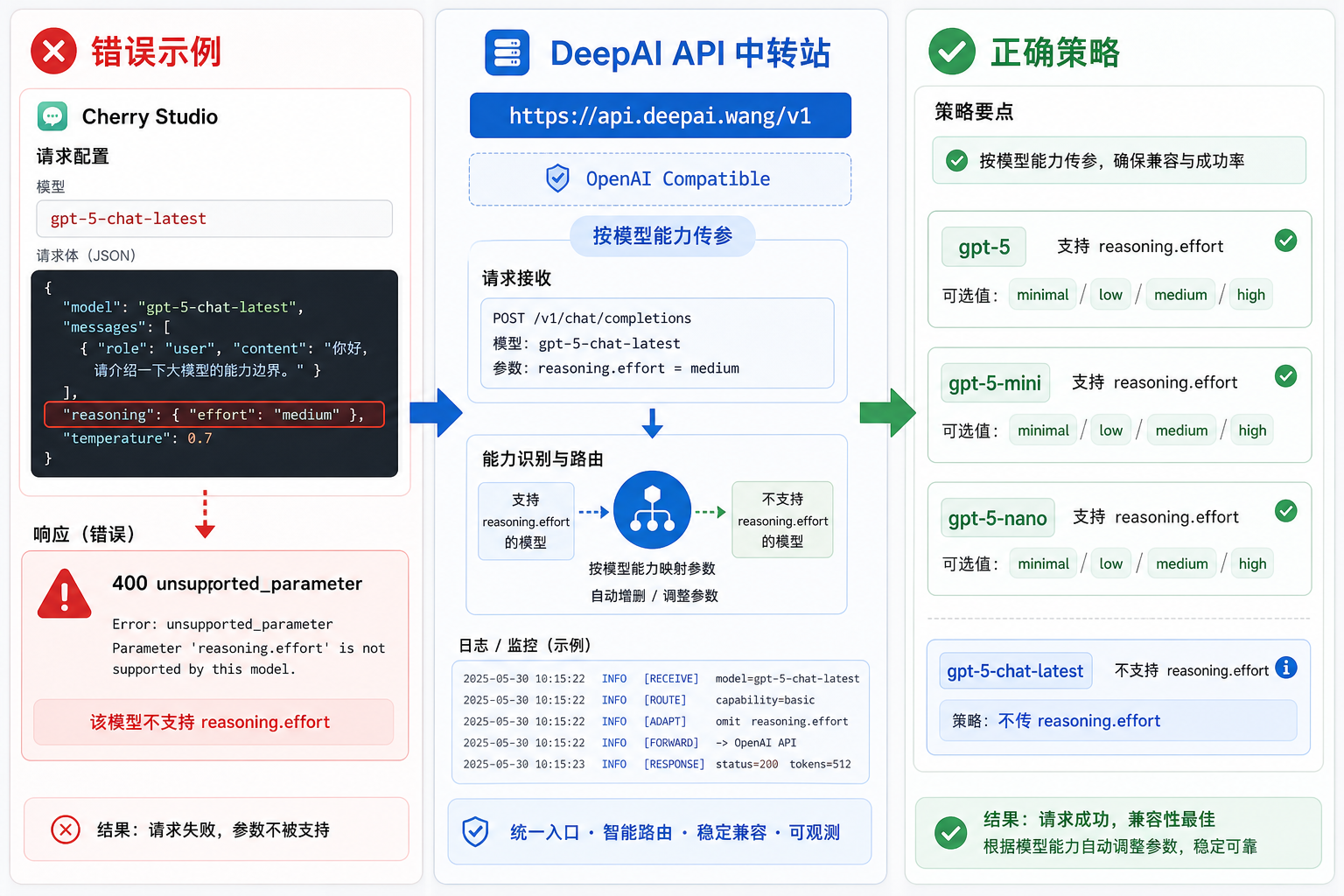Click the 能力识别与路由 heading

542,459
